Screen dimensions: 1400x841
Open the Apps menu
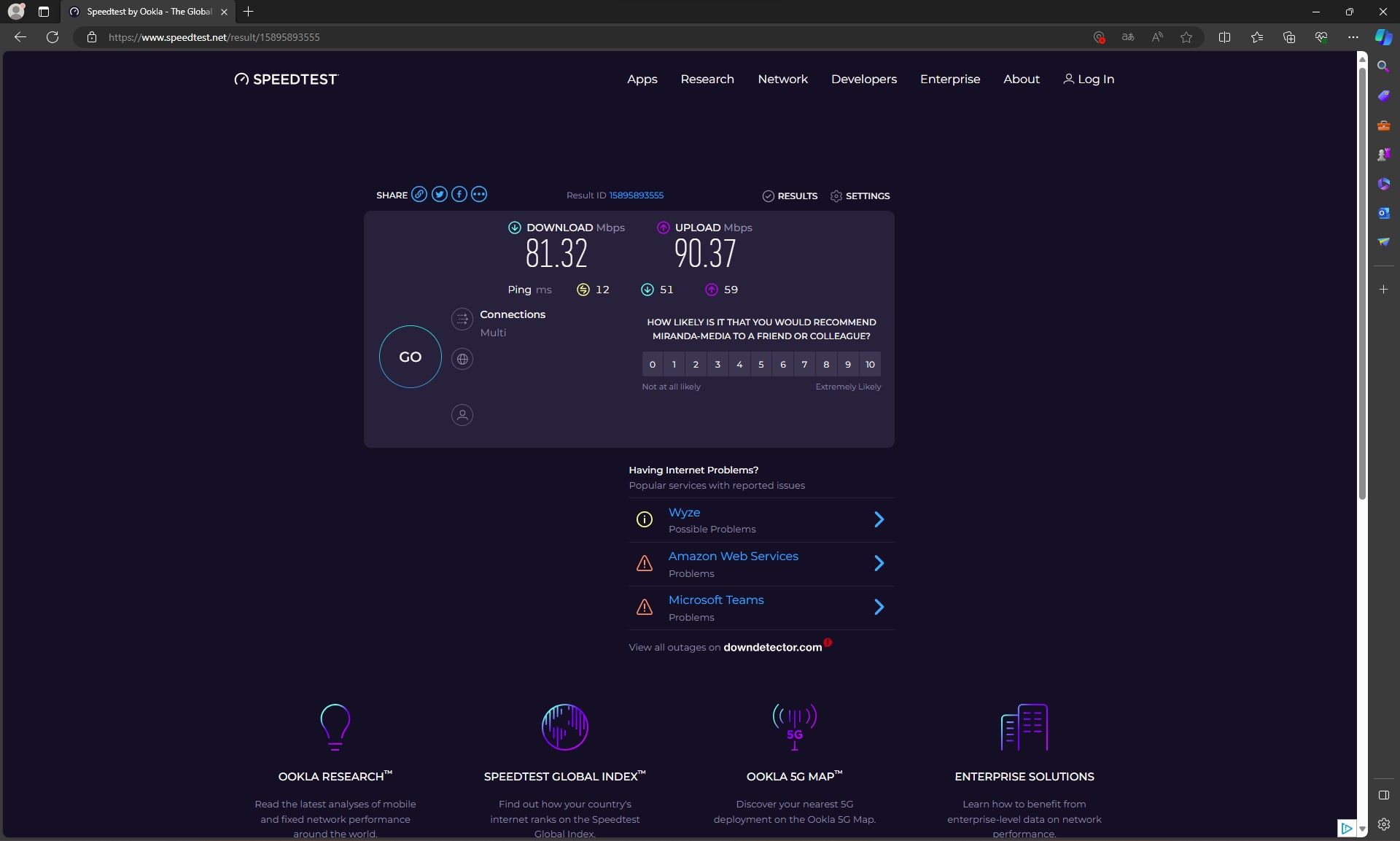click(x=642, y=79)
